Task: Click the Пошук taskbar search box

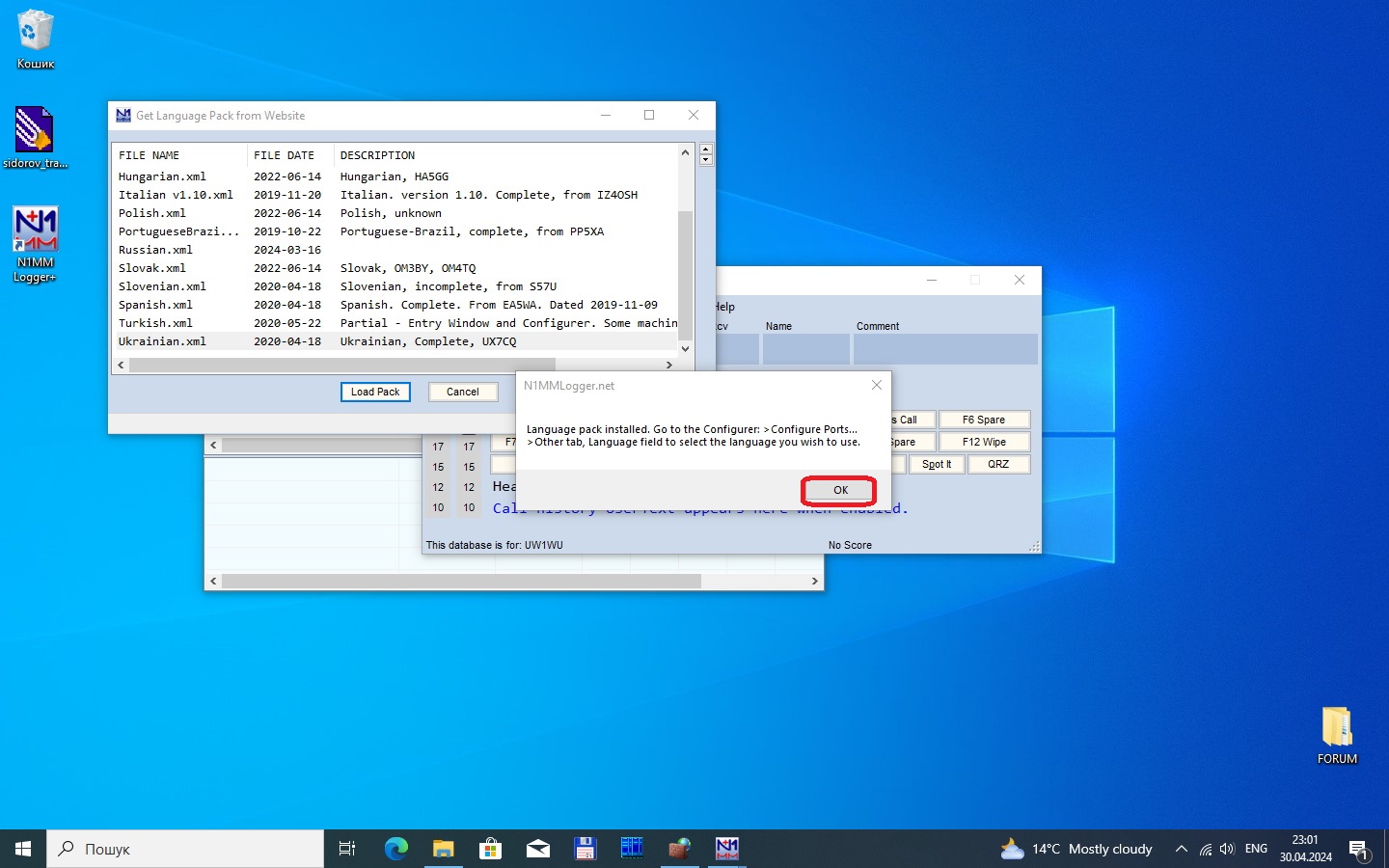Action: pos(185,849)
